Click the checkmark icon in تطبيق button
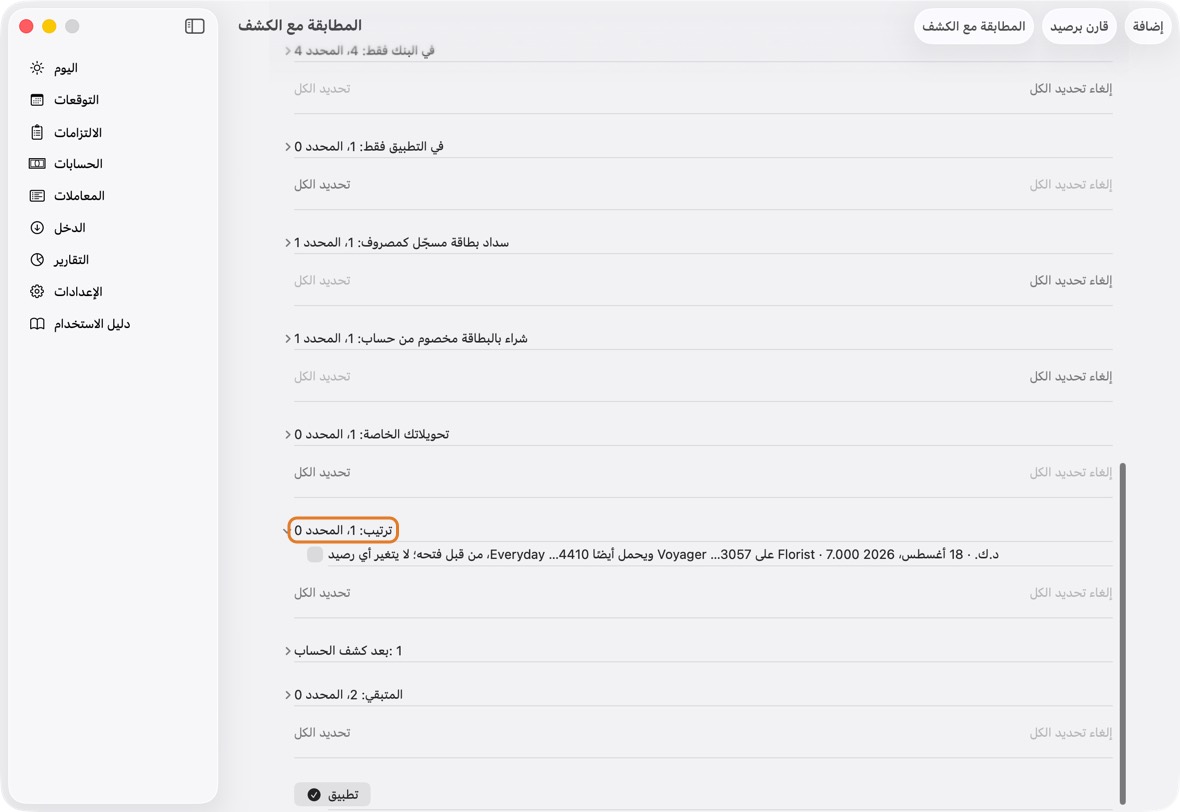The height and width of the screenshot is (812, 1180). click(314, 795)
